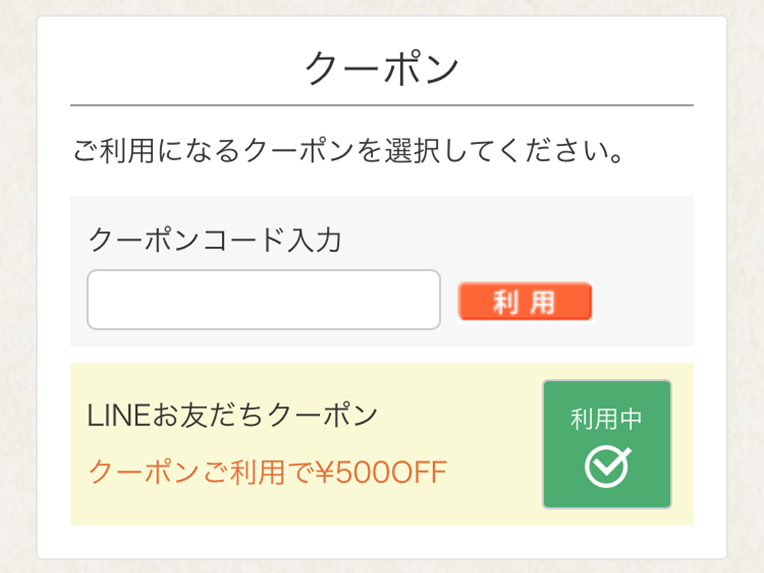Click the 用 character on the orange button
Screen dimensions: 764x573
[x=543, y=302]
